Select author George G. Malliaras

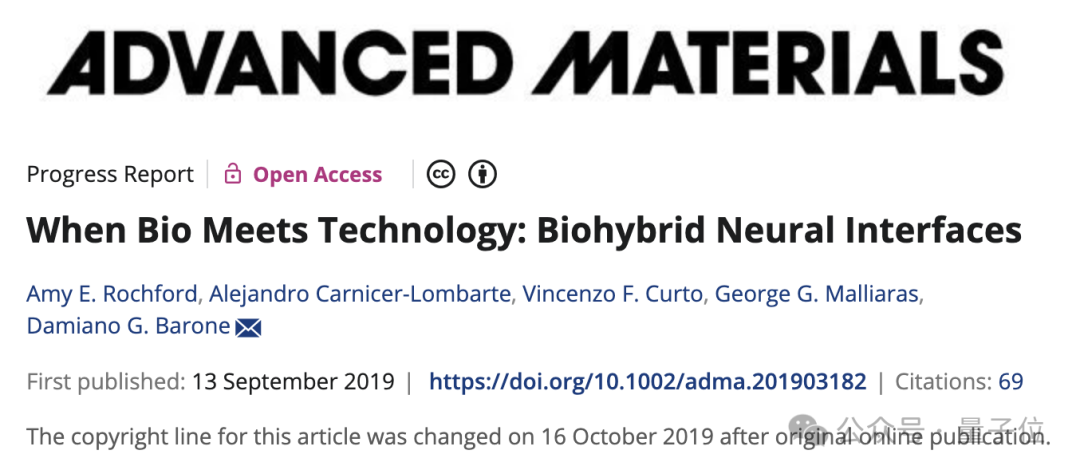[x=817, y=294]
